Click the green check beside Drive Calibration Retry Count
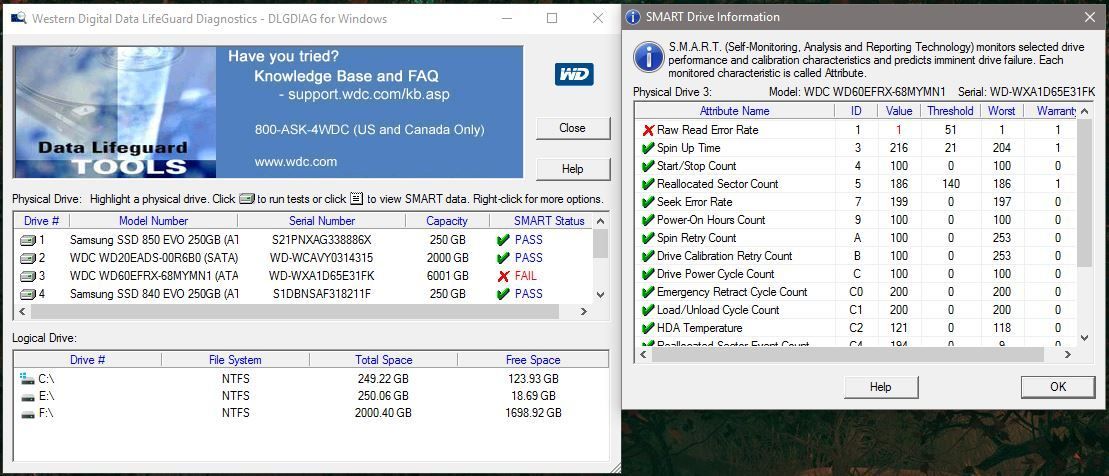This screenshot has width=1109, height=476. point(648,256)
